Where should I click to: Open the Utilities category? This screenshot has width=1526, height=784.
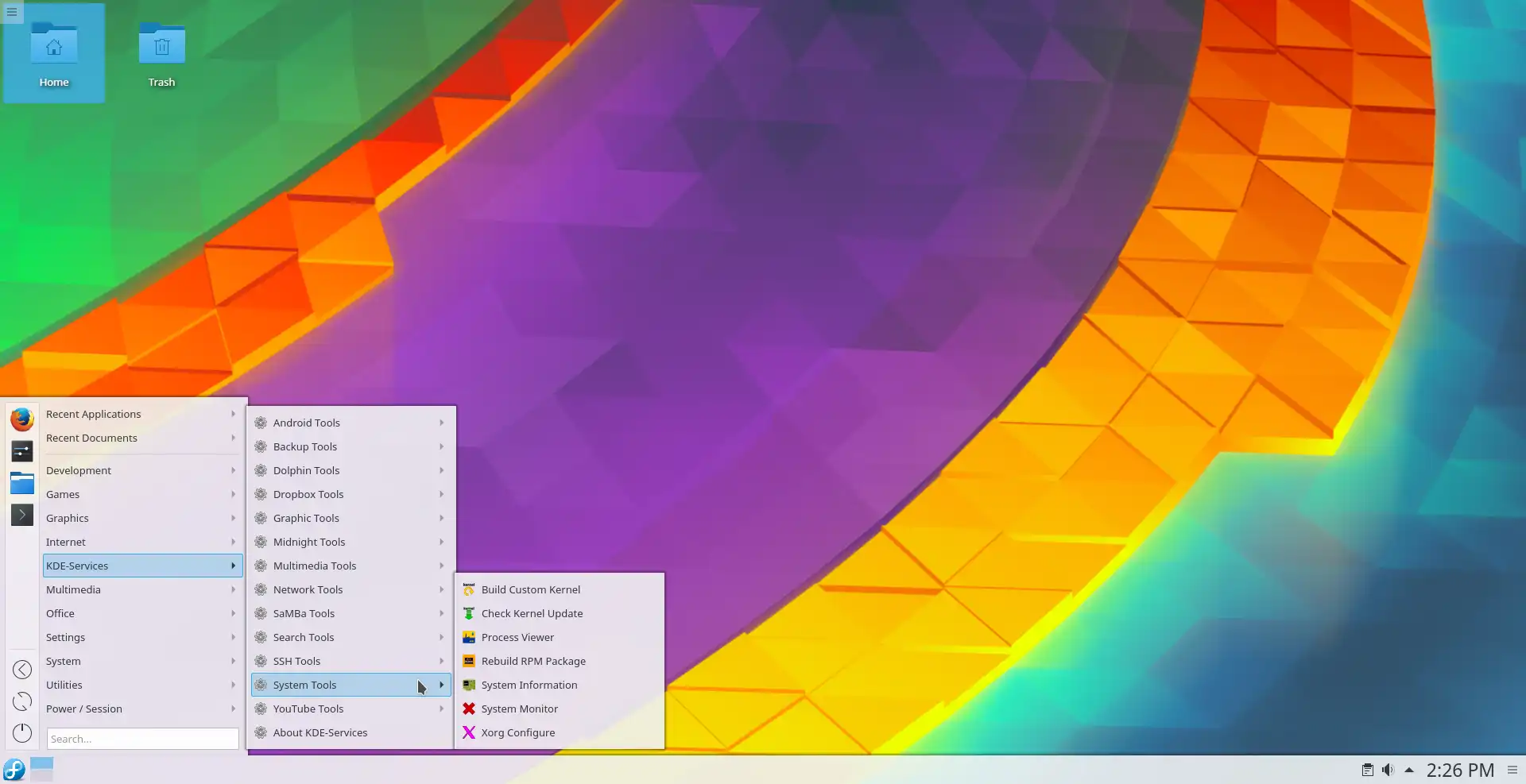pos(142,685)
